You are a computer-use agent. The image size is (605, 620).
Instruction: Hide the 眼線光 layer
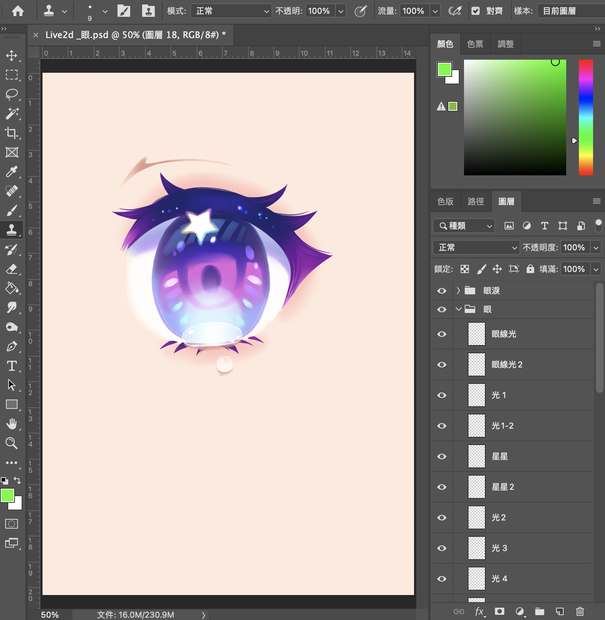coord(442,334)
